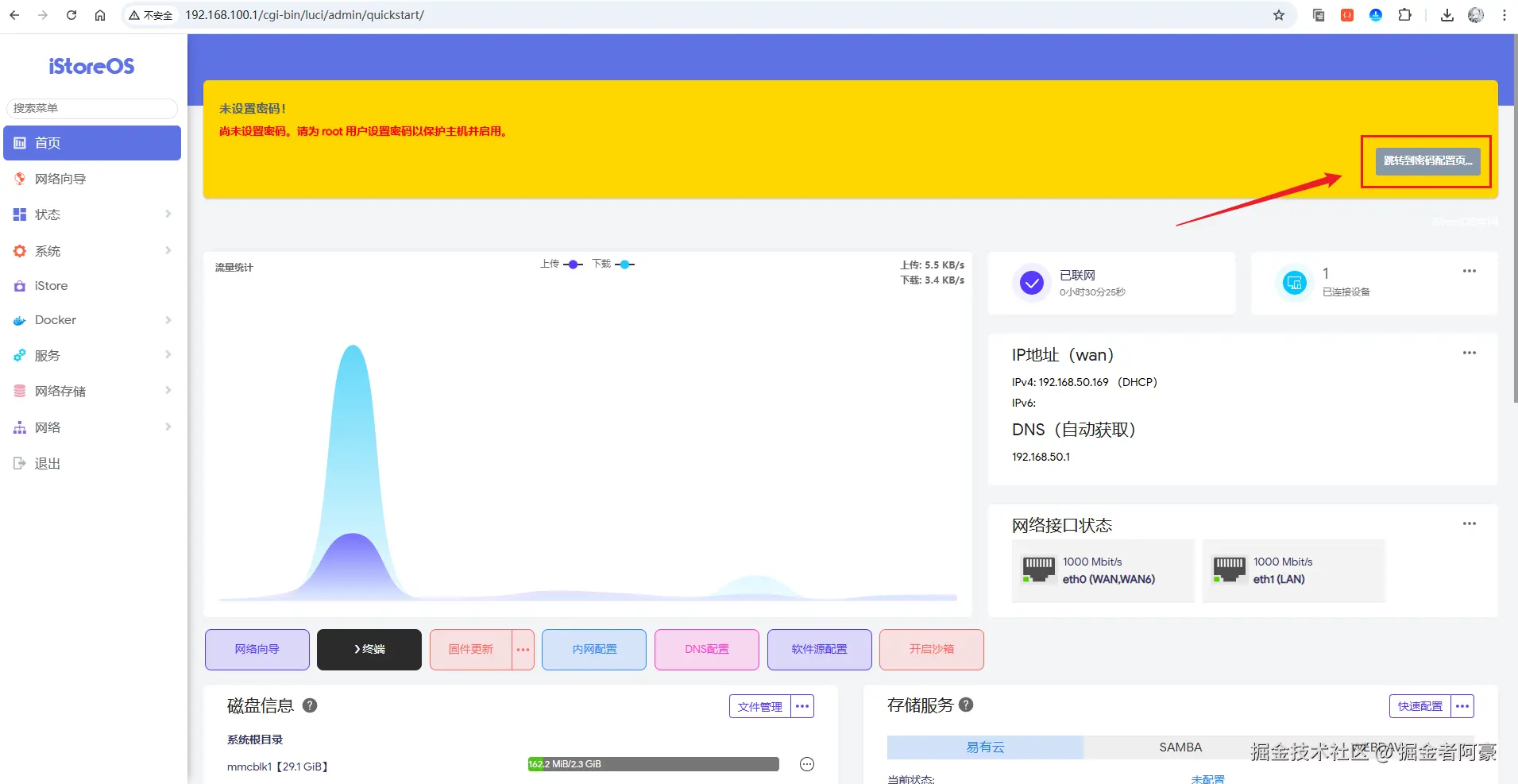Open the dropdown dots beside 快速配置

1462,706
